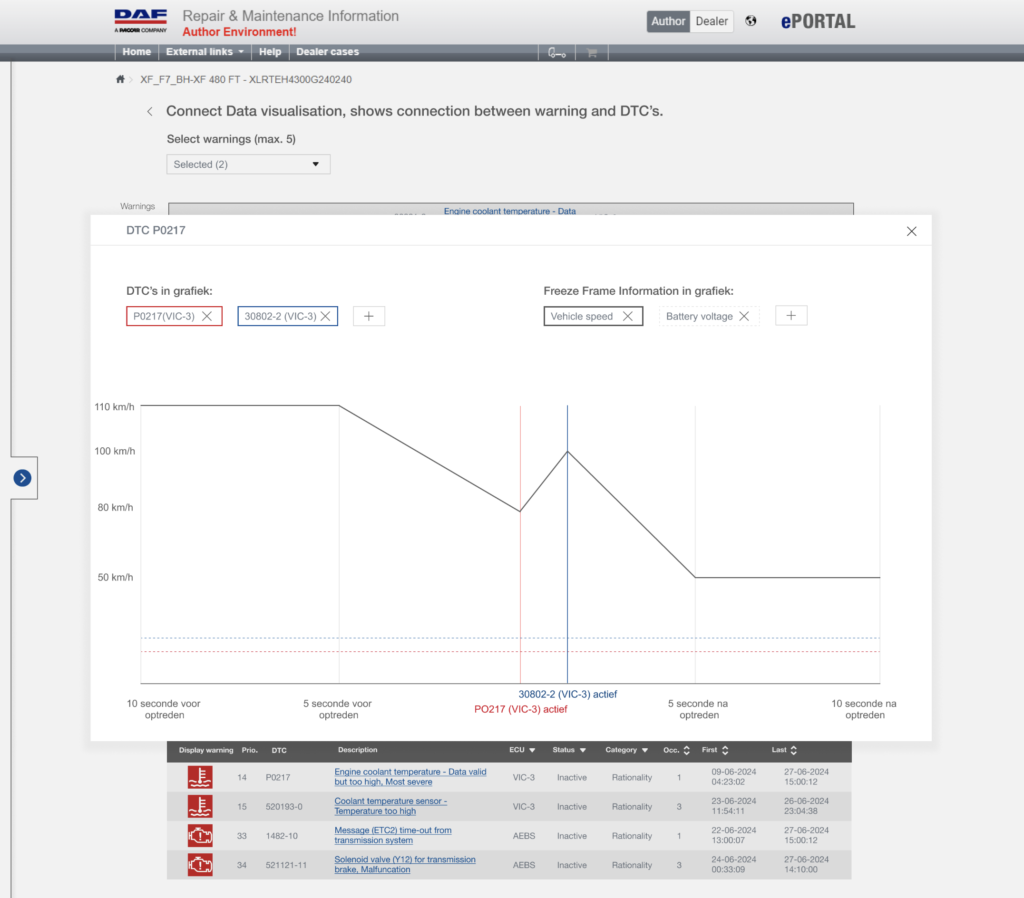
Task: Open the Dealer cases menu item
Action: click(327, 52)
